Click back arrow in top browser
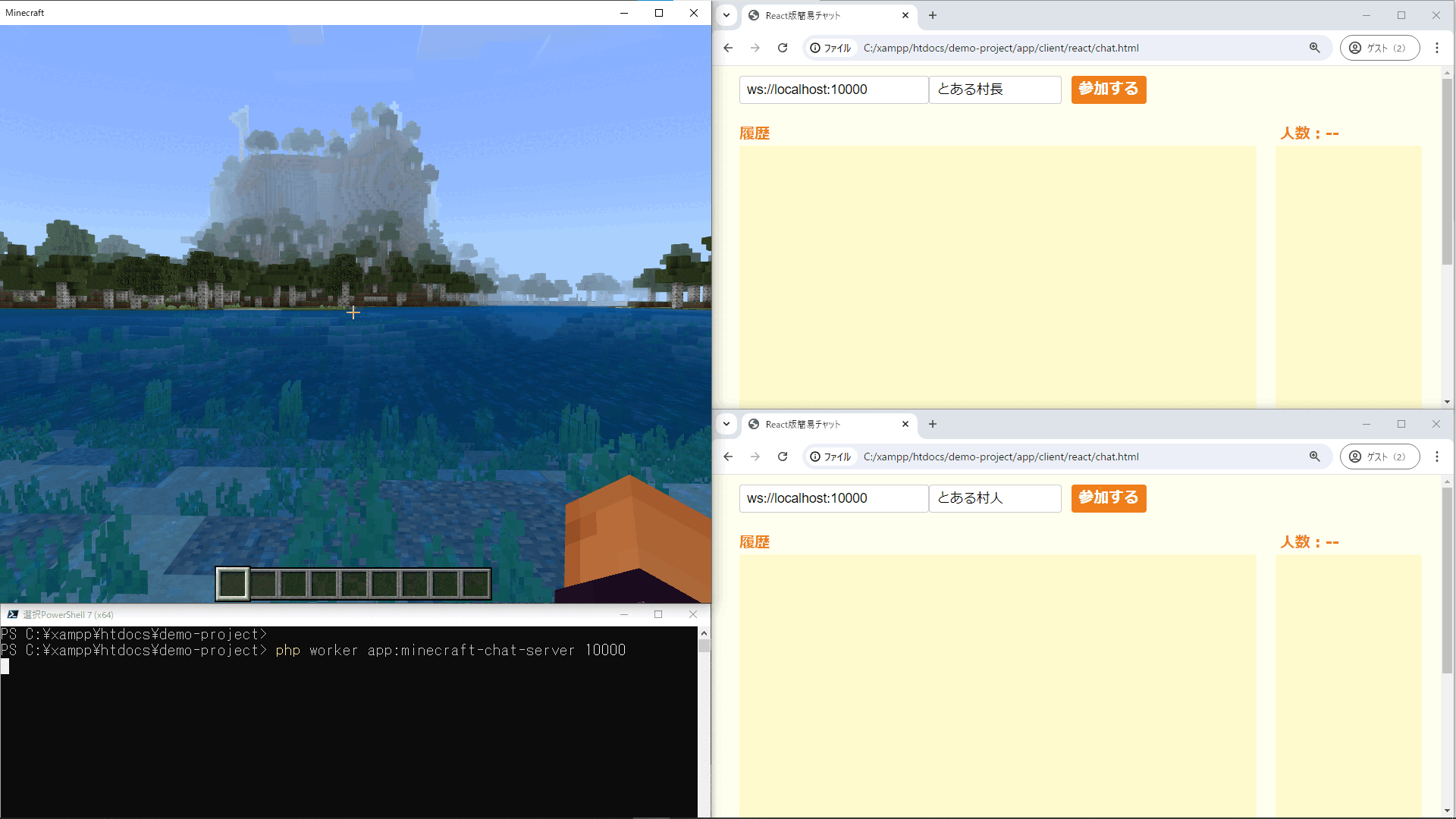The width and height of the screenshot is (1456, 819). point(728,48)
